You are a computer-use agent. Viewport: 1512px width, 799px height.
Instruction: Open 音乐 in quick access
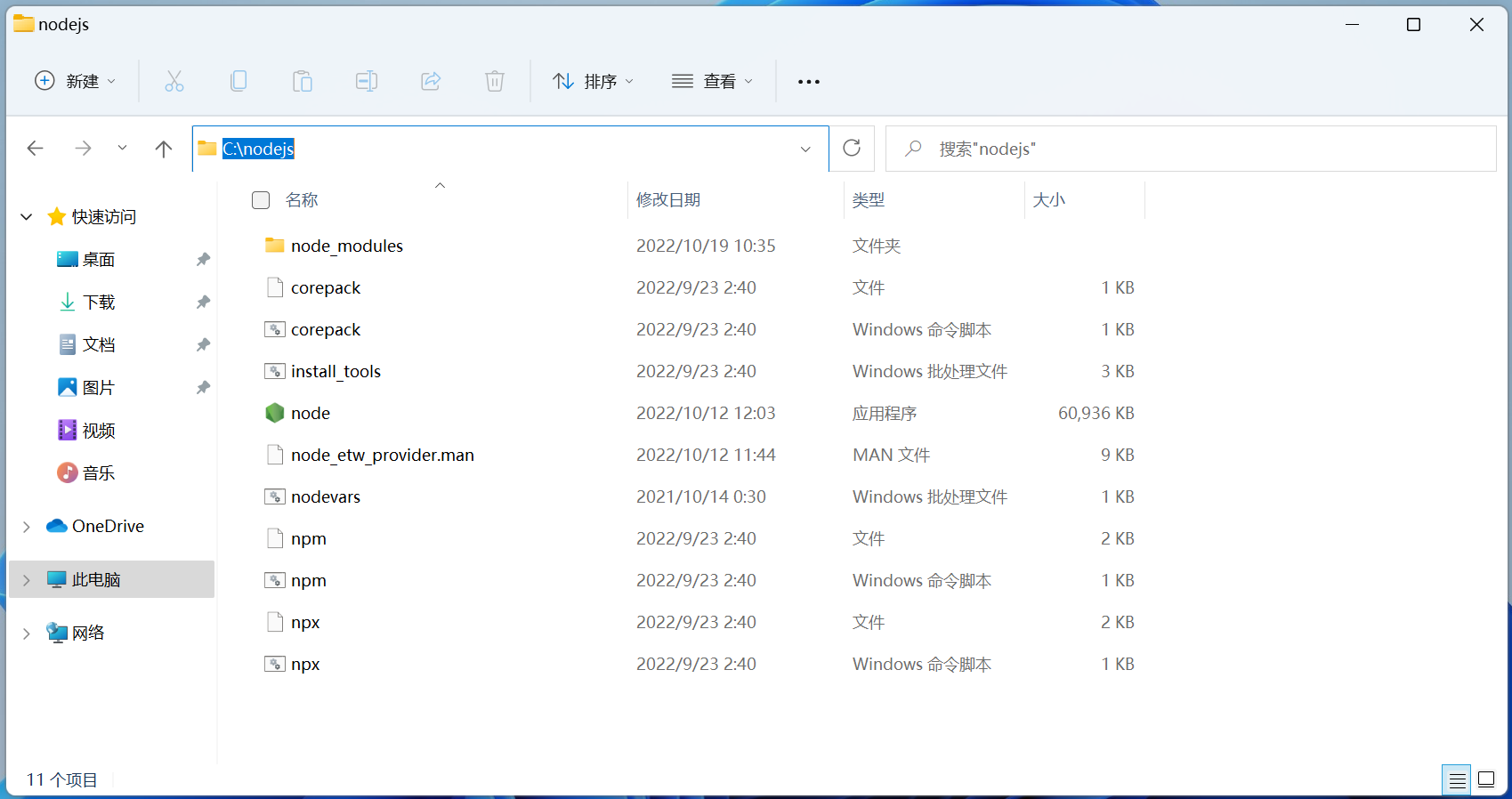click(98, 472)
